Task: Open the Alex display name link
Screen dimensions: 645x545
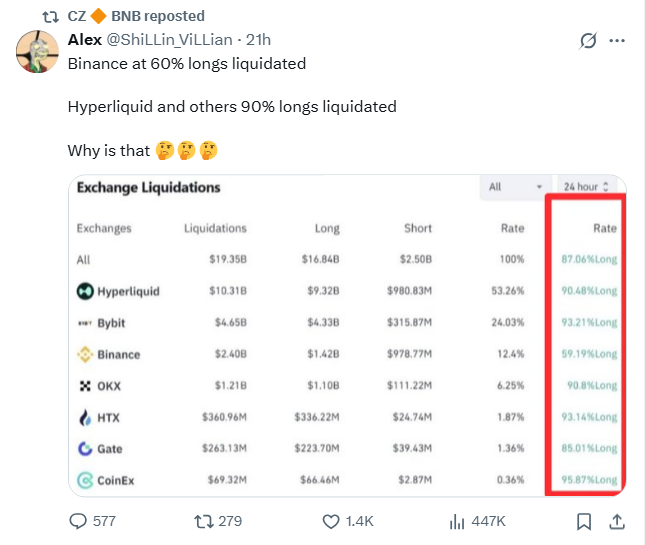Action: coord(84,39)
